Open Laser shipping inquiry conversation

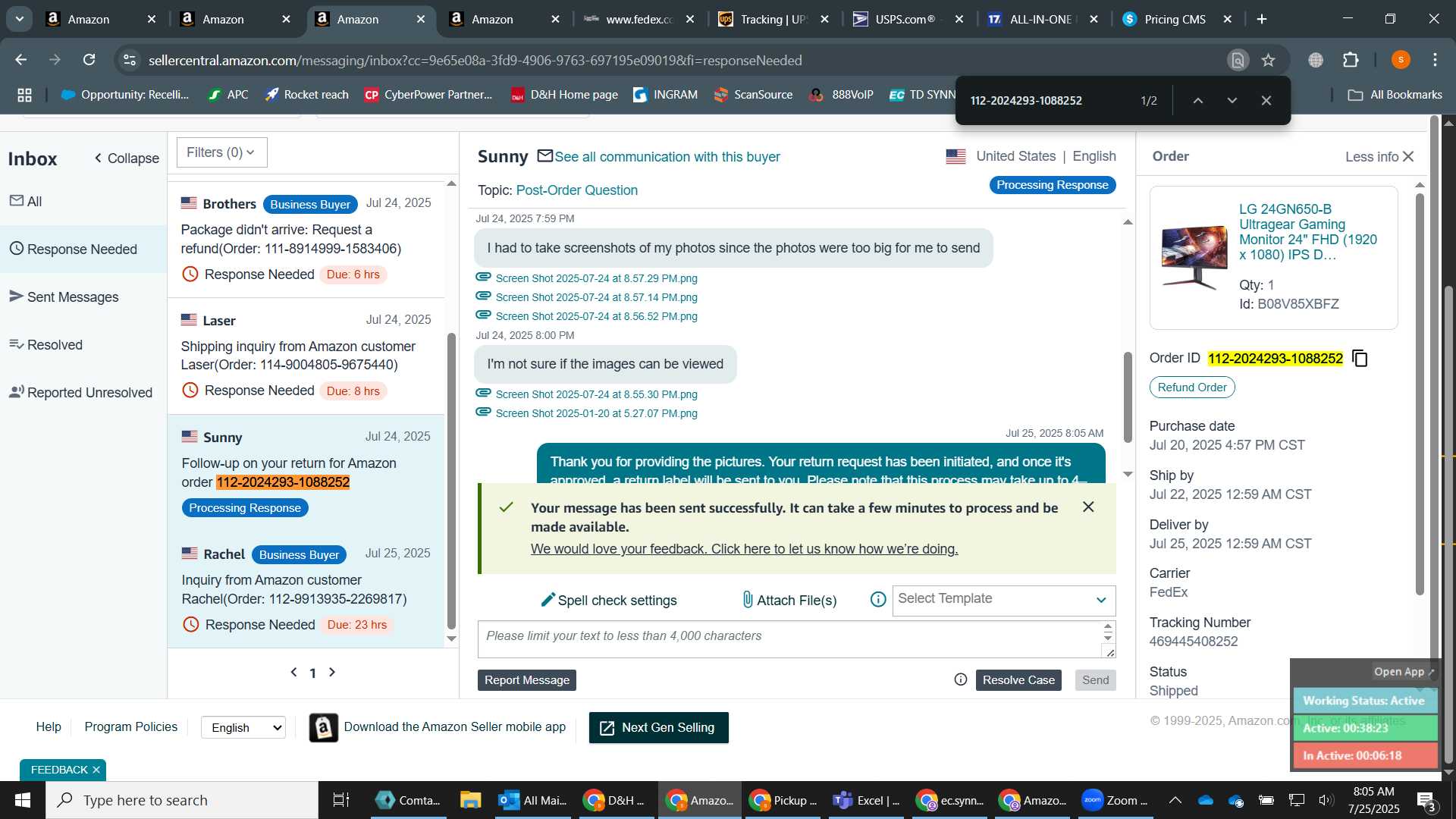[306, 356]
